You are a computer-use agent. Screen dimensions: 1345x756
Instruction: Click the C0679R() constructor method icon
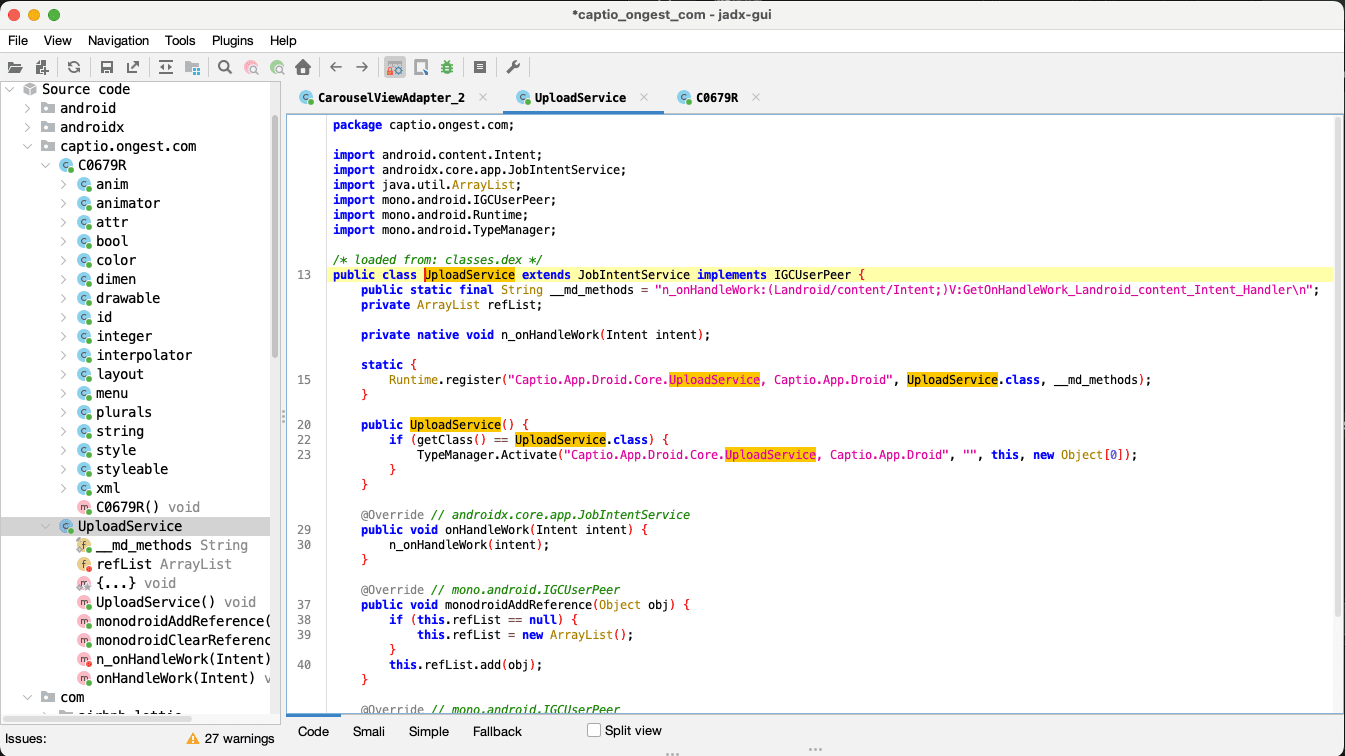[84, 507]
